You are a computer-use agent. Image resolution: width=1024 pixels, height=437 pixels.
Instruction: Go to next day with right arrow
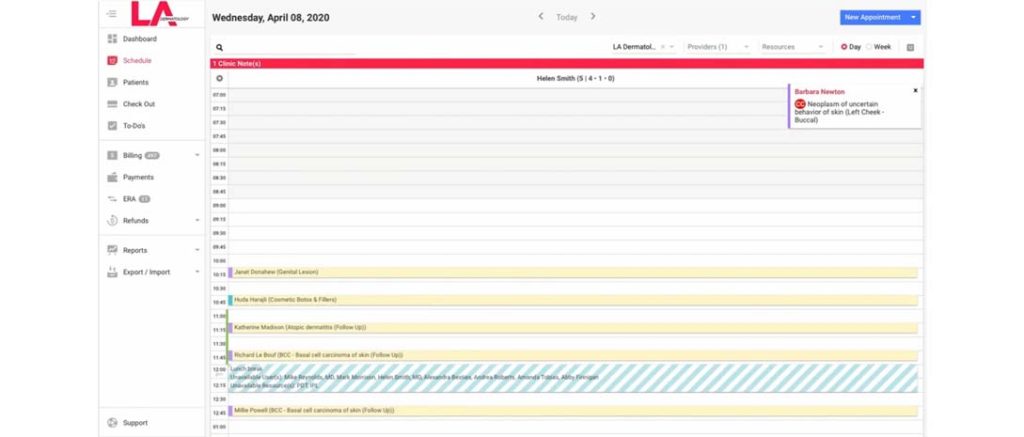pyautogui.click(x=593, y=17)
